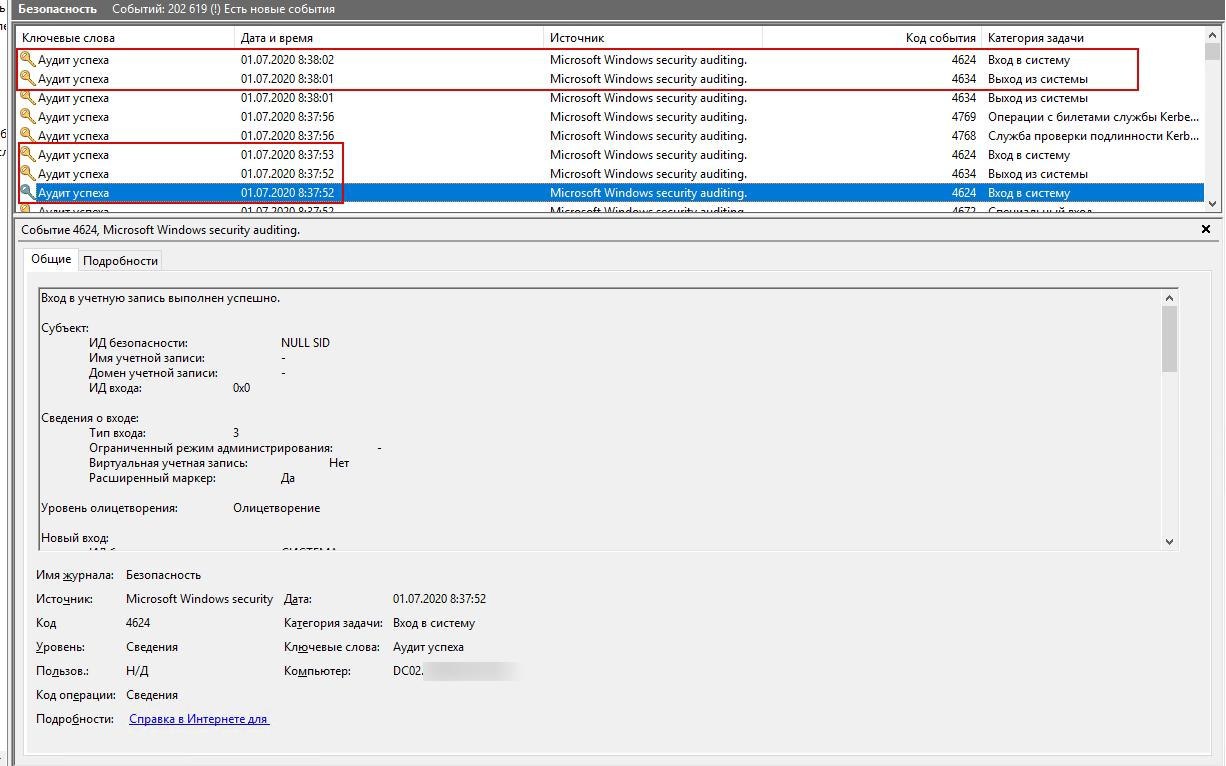Image resolution: width=1226 pixels, height=766 pixels.
Task: Select the date cell 01.07.2020 8:37:53
Action: pos(287,155)
